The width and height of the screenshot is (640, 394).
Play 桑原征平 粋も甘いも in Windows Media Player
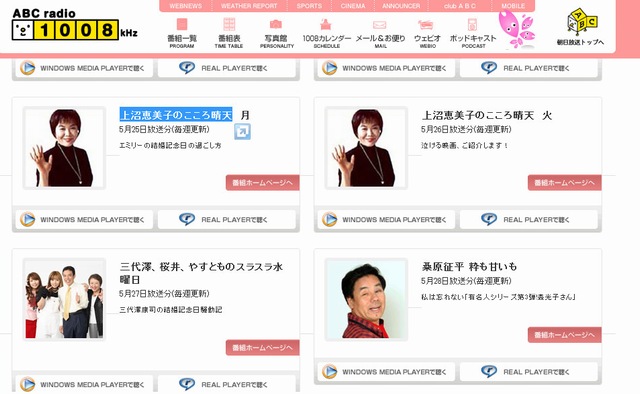click(387, 372)
